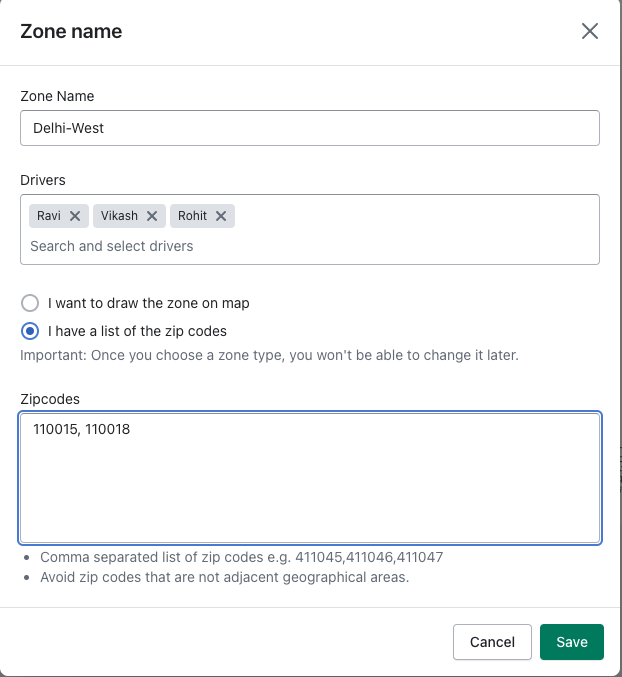Cancel zone creation
This screenshot has width=622, height=677.
(492, 642)
